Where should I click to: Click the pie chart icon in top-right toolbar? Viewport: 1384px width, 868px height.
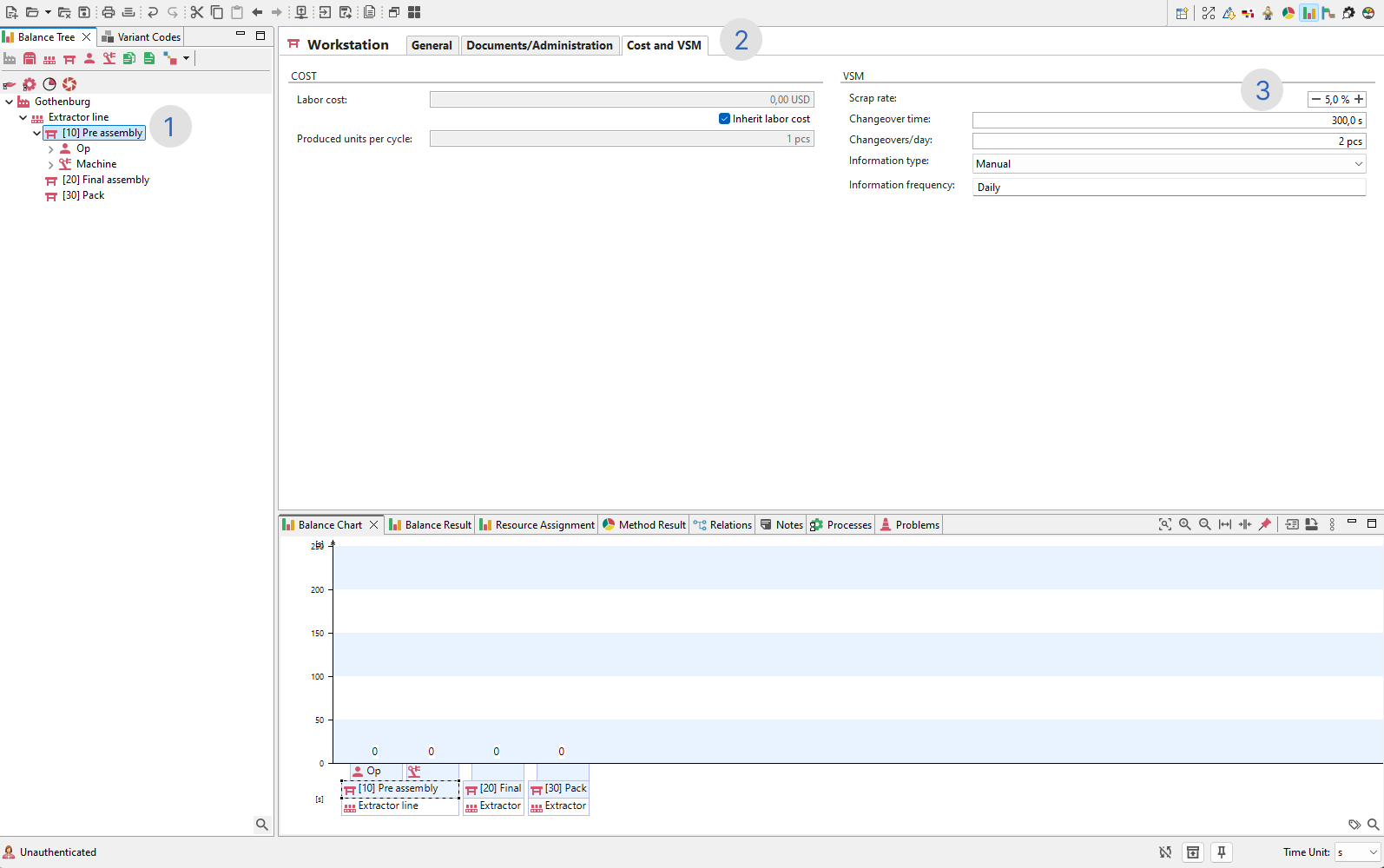(x=1288, y=13)
